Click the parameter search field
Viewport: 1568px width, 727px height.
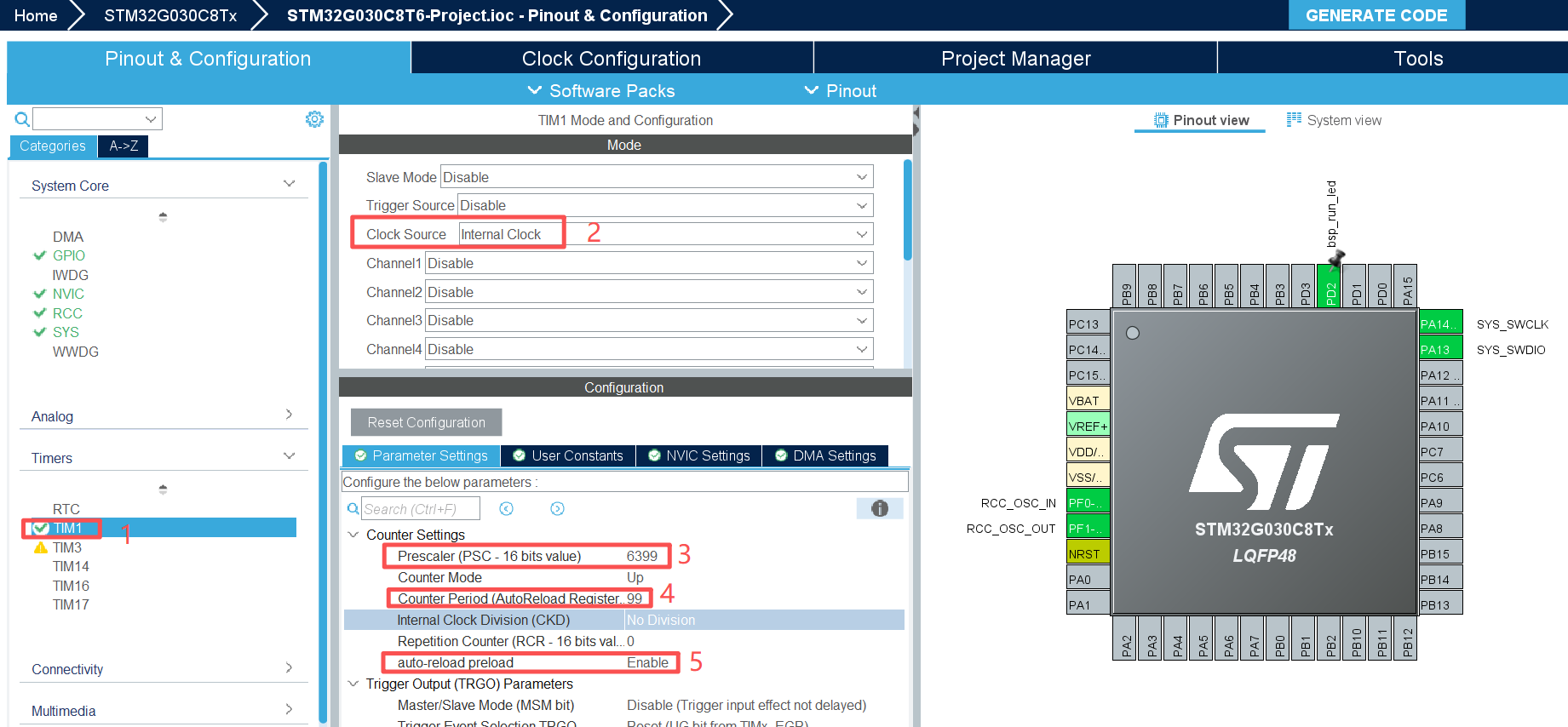(421, 508)
